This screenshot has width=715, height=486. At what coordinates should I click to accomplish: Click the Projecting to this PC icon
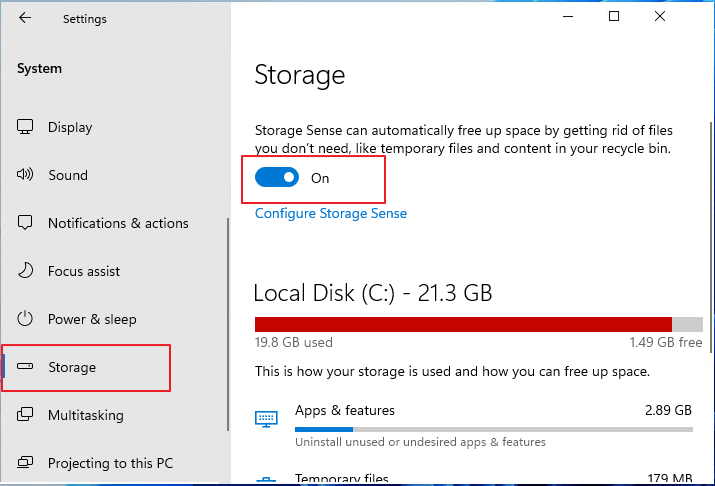pos(26,463)
